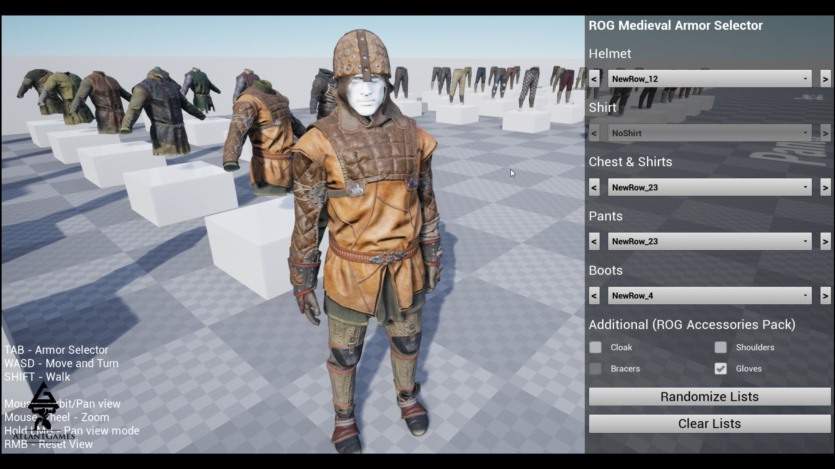The image size is (835, 469).
Task: Select next Boots option arrow
Action: 825,295
